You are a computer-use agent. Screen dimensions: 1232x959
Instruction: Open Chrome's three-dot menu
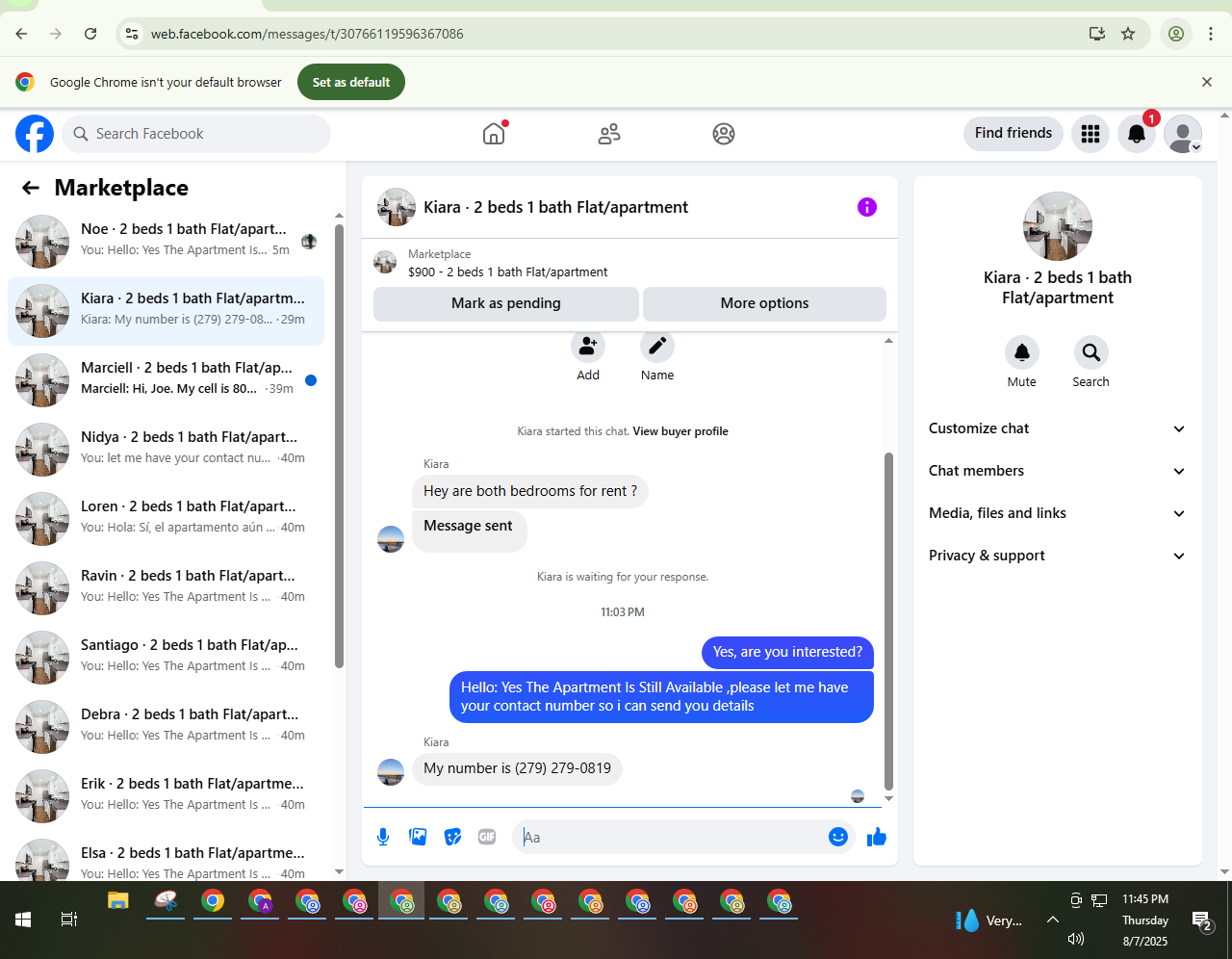(1211, 34)
